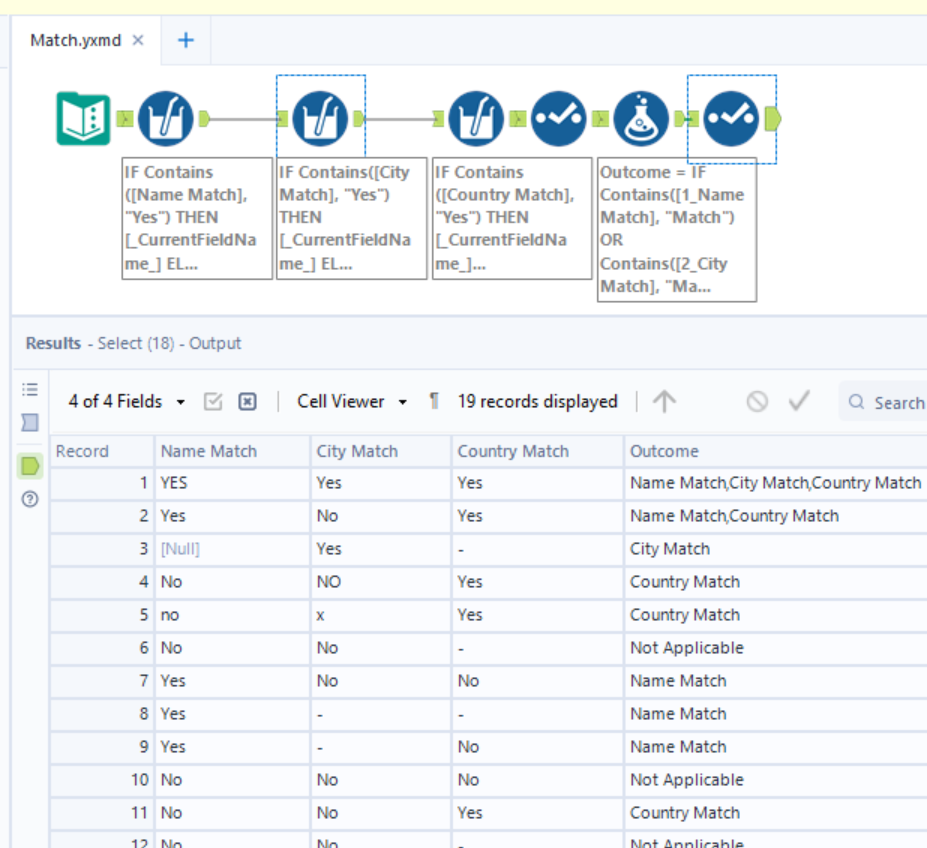Open the Cell Viewer dropdown
The height and width of the screenshot is (848, 927).
pos(352,402)
